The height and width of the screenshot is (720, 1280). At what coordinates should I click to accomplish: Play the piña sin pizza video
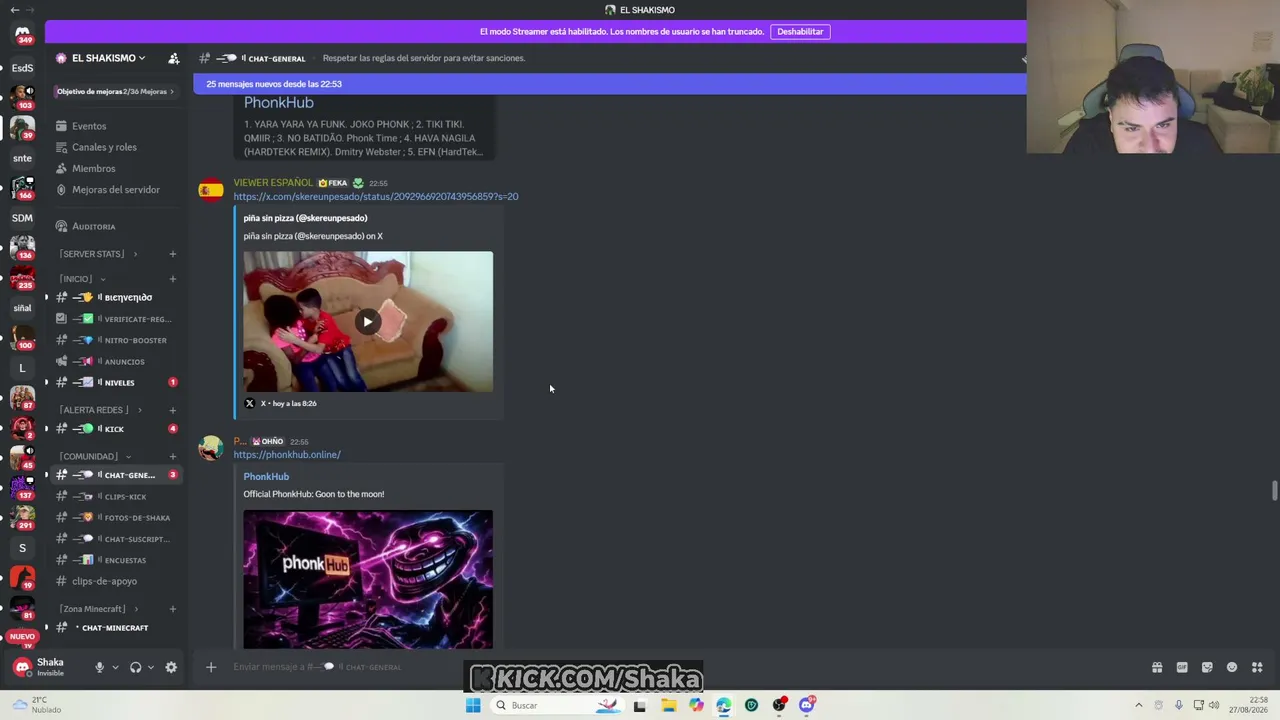[x=368, y=322]
